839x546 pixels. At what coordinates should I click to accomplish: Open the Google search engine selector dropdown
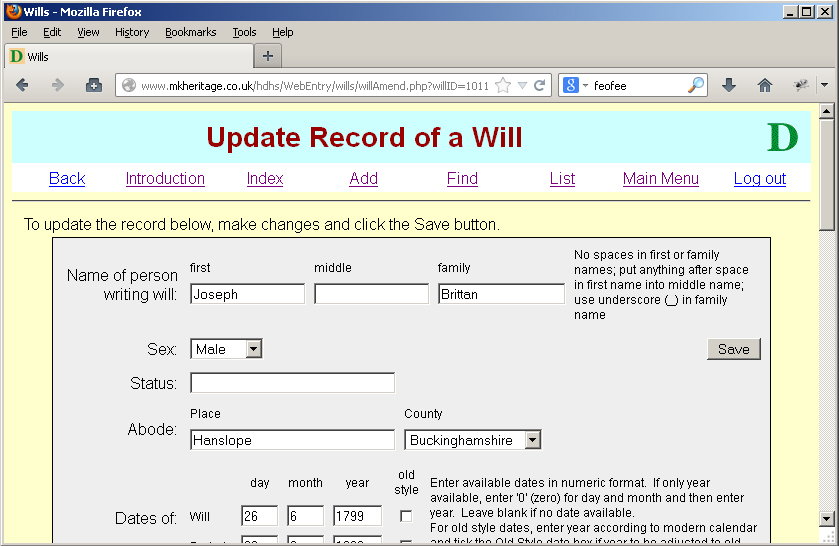tap(576, 86)
